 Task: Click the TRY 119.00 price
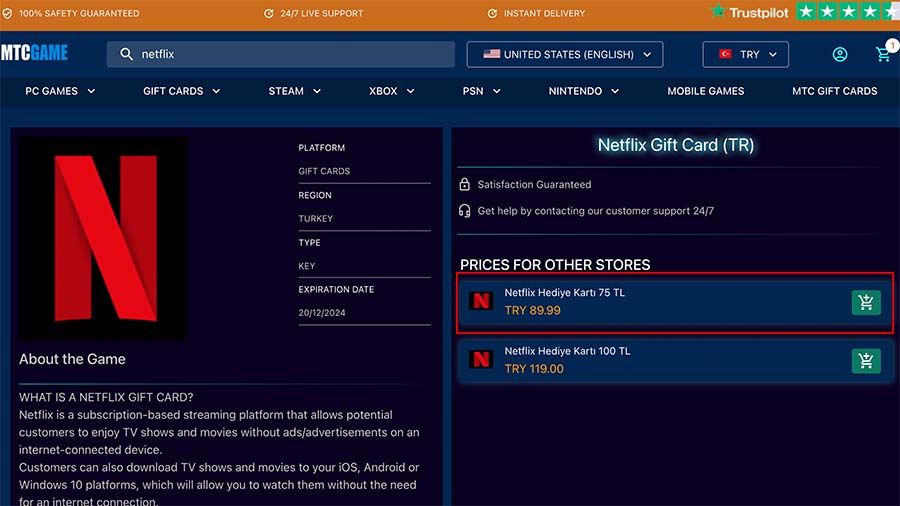coord(534,369)
